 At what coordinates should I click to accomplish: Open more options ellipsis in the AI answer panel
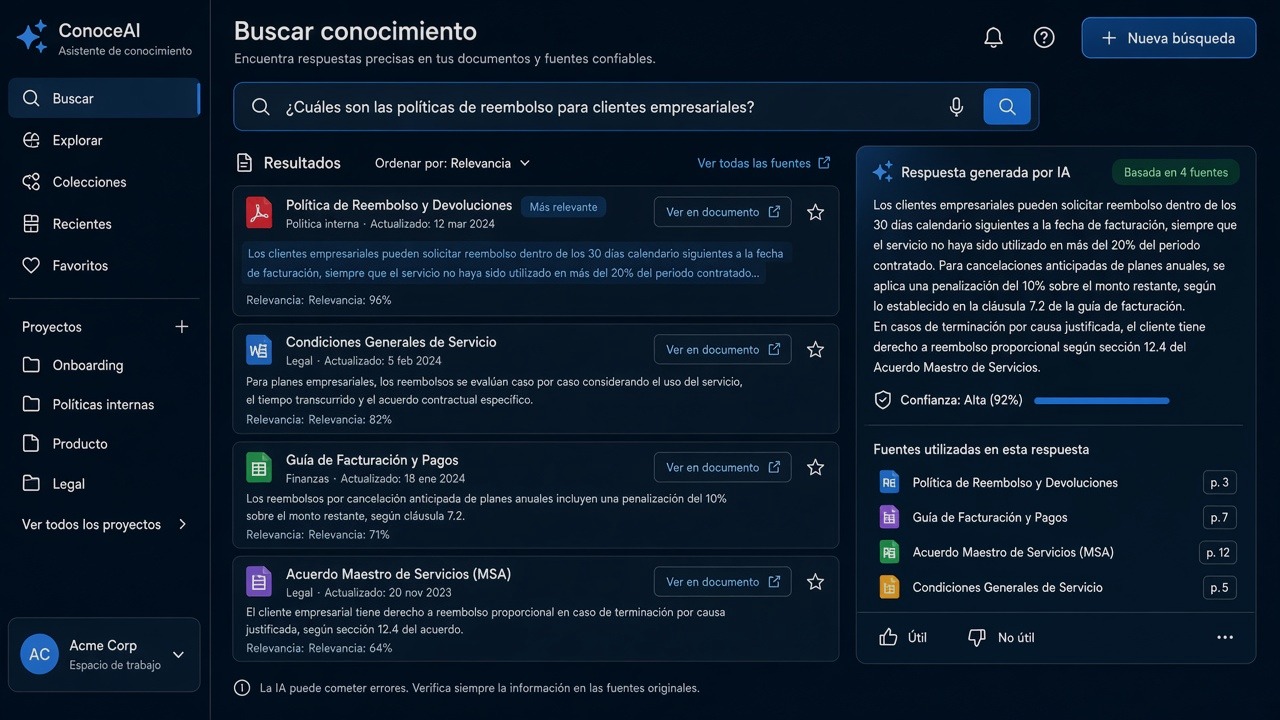[1225, 637]
